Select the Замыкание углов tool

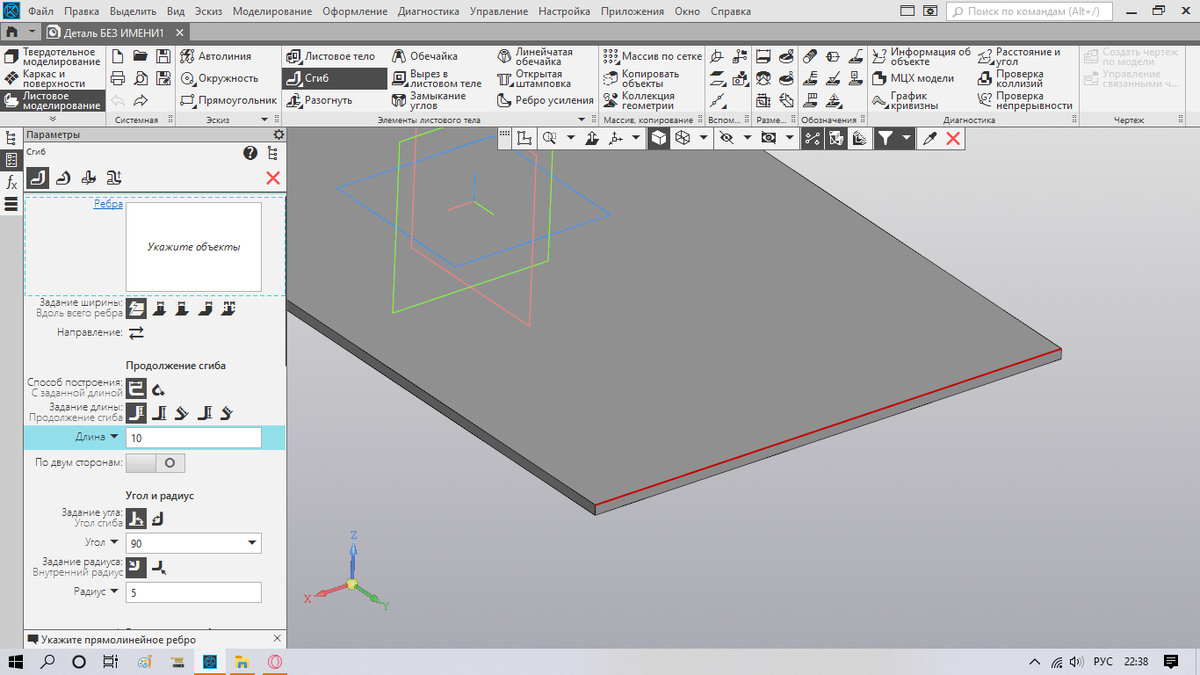click(x=429, y=100)
